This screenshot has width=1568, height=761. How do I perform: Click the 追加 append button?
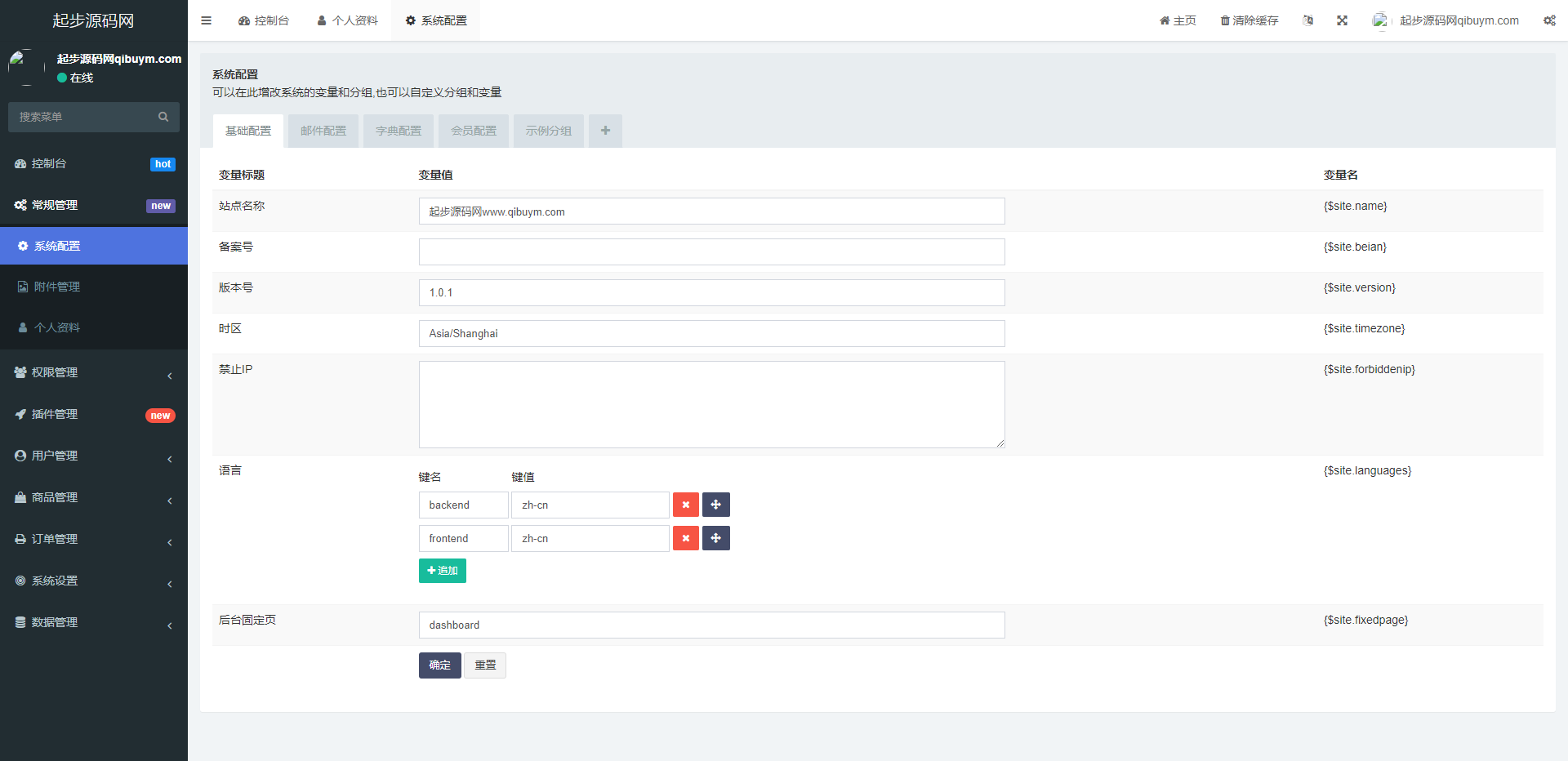point(443,571)
